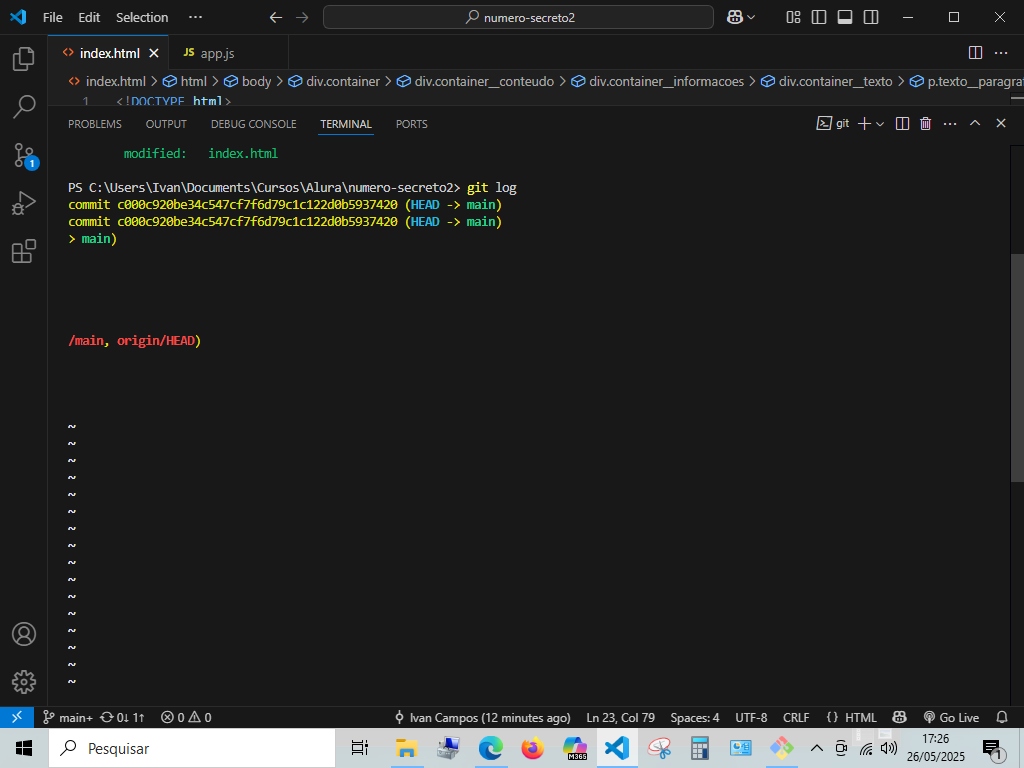Close the index.html tab

154,53
